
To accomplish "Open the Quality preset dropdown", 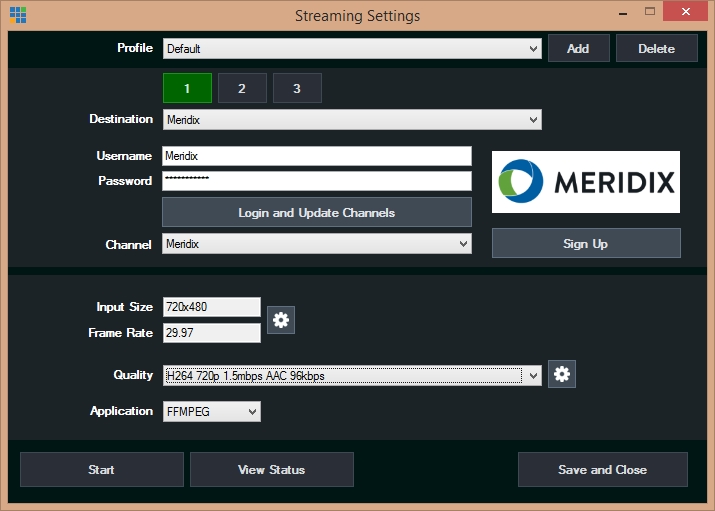I will (351, 375).
